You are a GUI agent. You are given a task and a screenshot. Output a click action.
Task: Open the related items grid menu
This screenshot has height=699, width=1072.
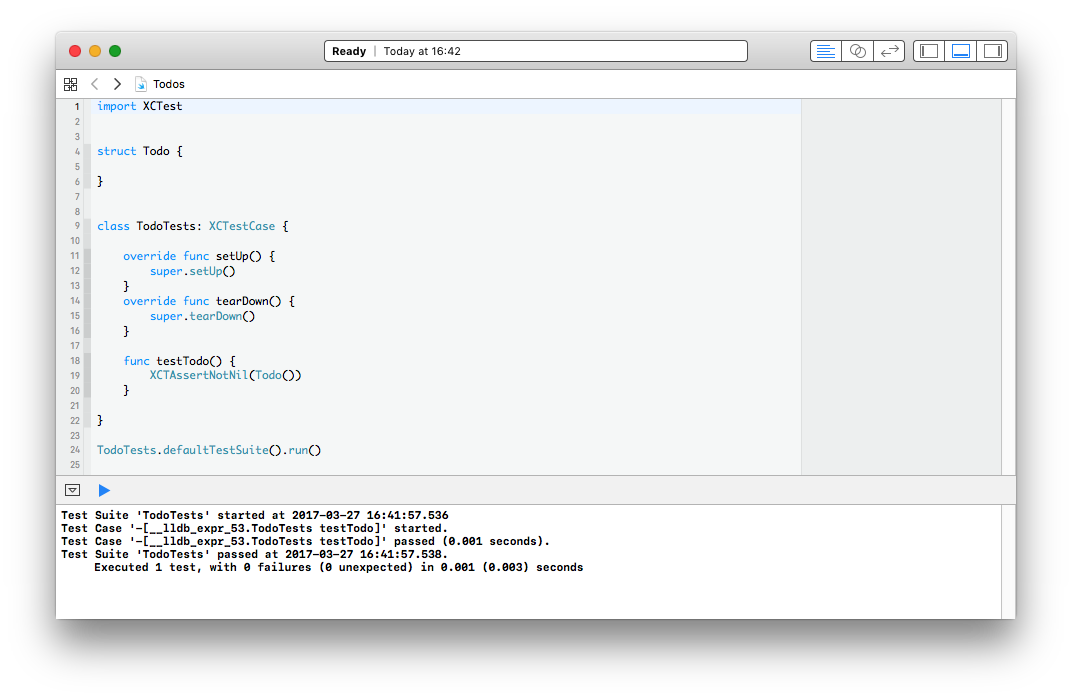pos(70,84)
